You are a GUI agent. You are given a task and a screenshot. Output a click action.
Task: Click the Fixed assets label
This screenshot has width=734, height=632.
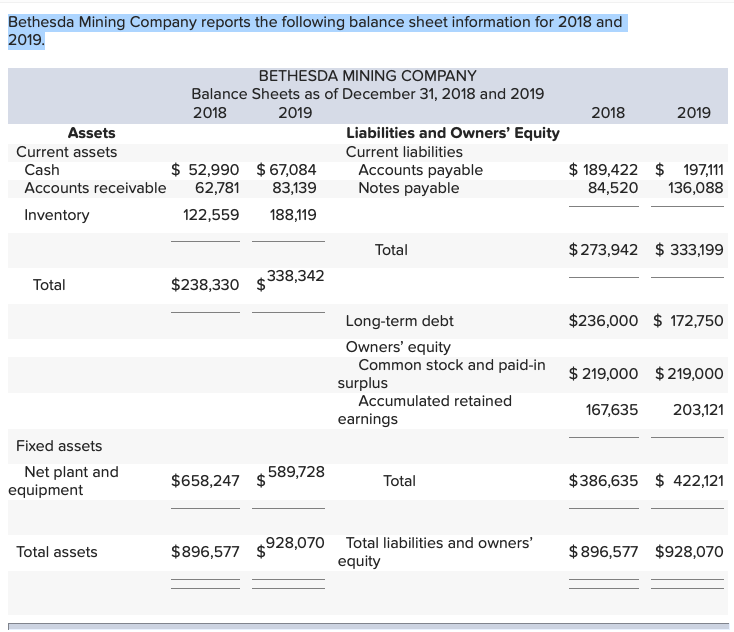(59, 446)
